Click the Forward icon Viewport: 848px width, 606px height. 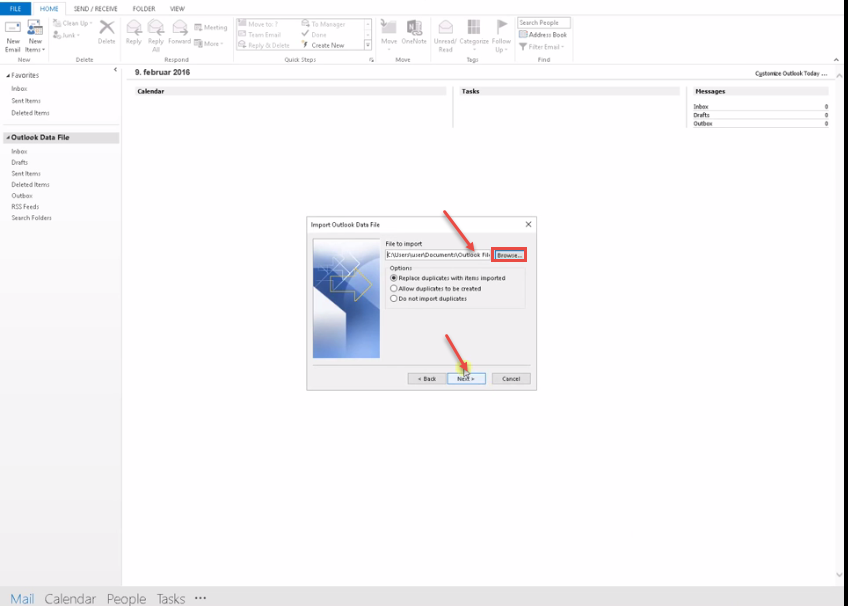tap(180, 27)
